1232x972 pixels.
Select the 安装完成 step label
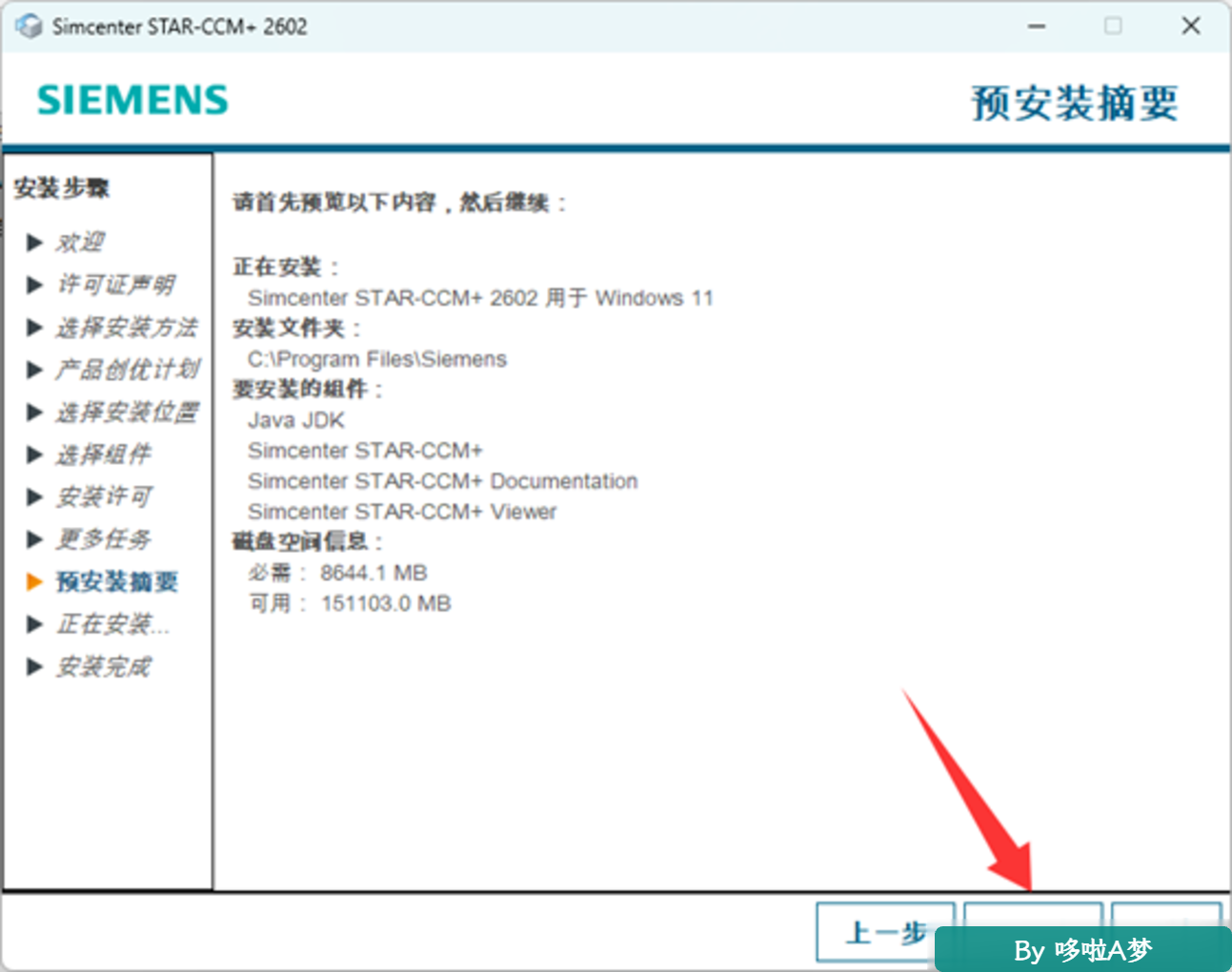(103, 666)
